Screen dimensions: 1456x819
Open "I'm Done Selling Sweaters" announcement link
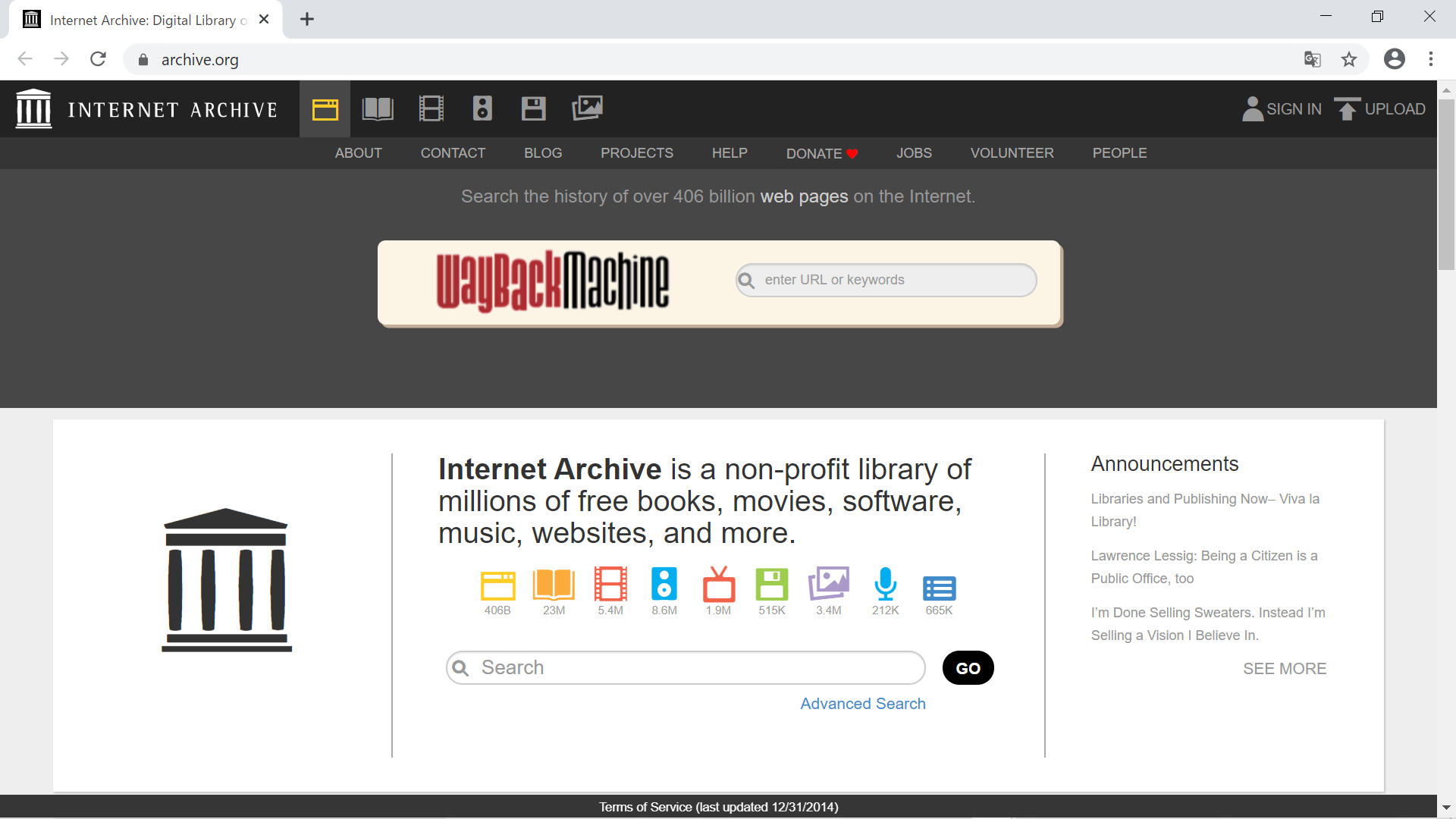coord(1208,624)
